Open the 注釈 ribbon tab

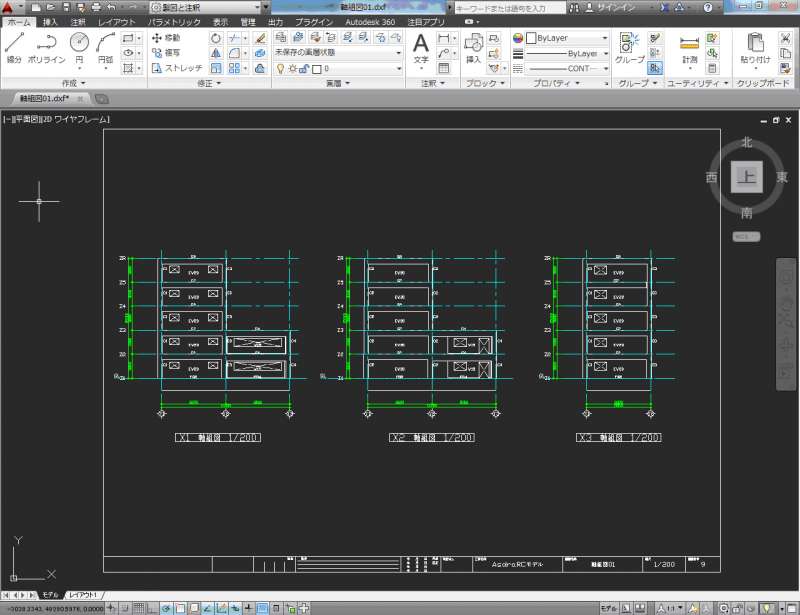pos(78,21)
